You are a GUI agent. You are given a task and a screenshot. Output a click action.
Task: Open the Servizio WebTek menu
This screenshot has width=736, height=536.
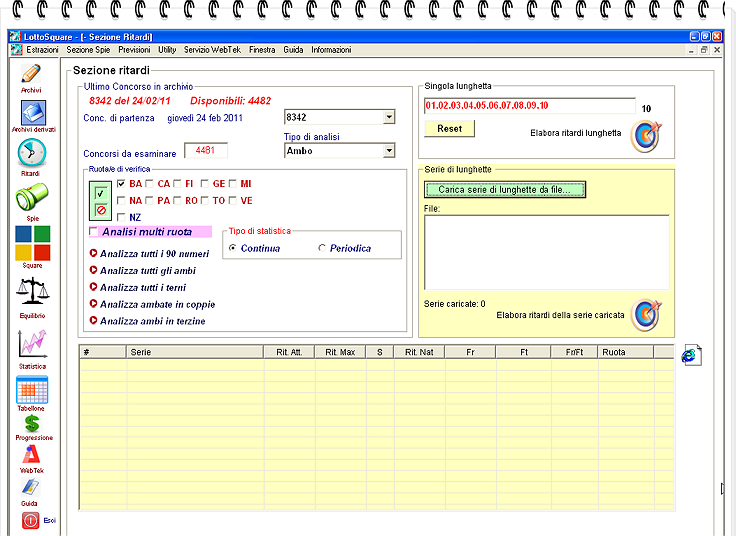212,50
